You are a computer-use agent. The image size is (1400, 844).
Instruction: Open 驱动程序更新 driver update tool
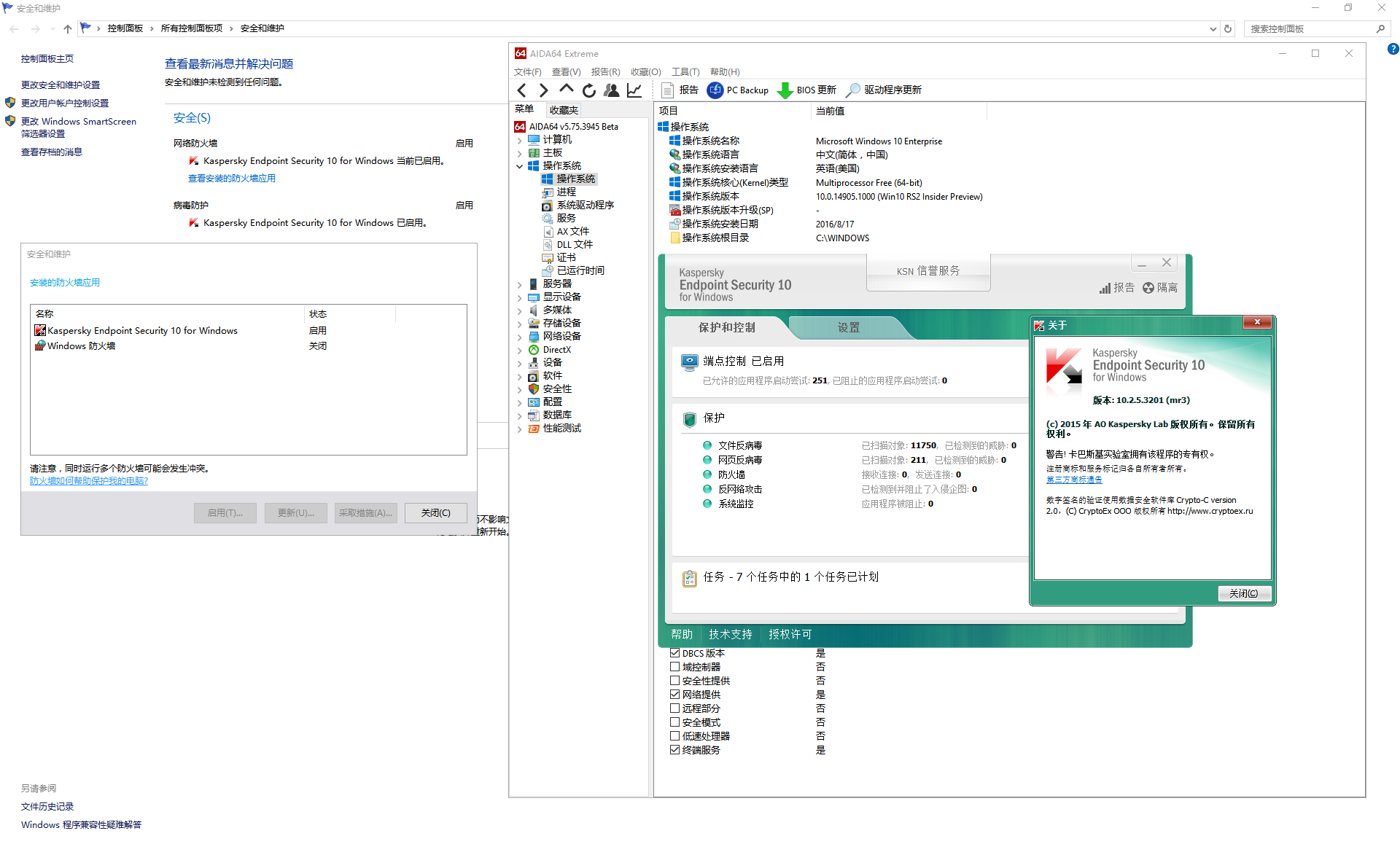[883, 90]
